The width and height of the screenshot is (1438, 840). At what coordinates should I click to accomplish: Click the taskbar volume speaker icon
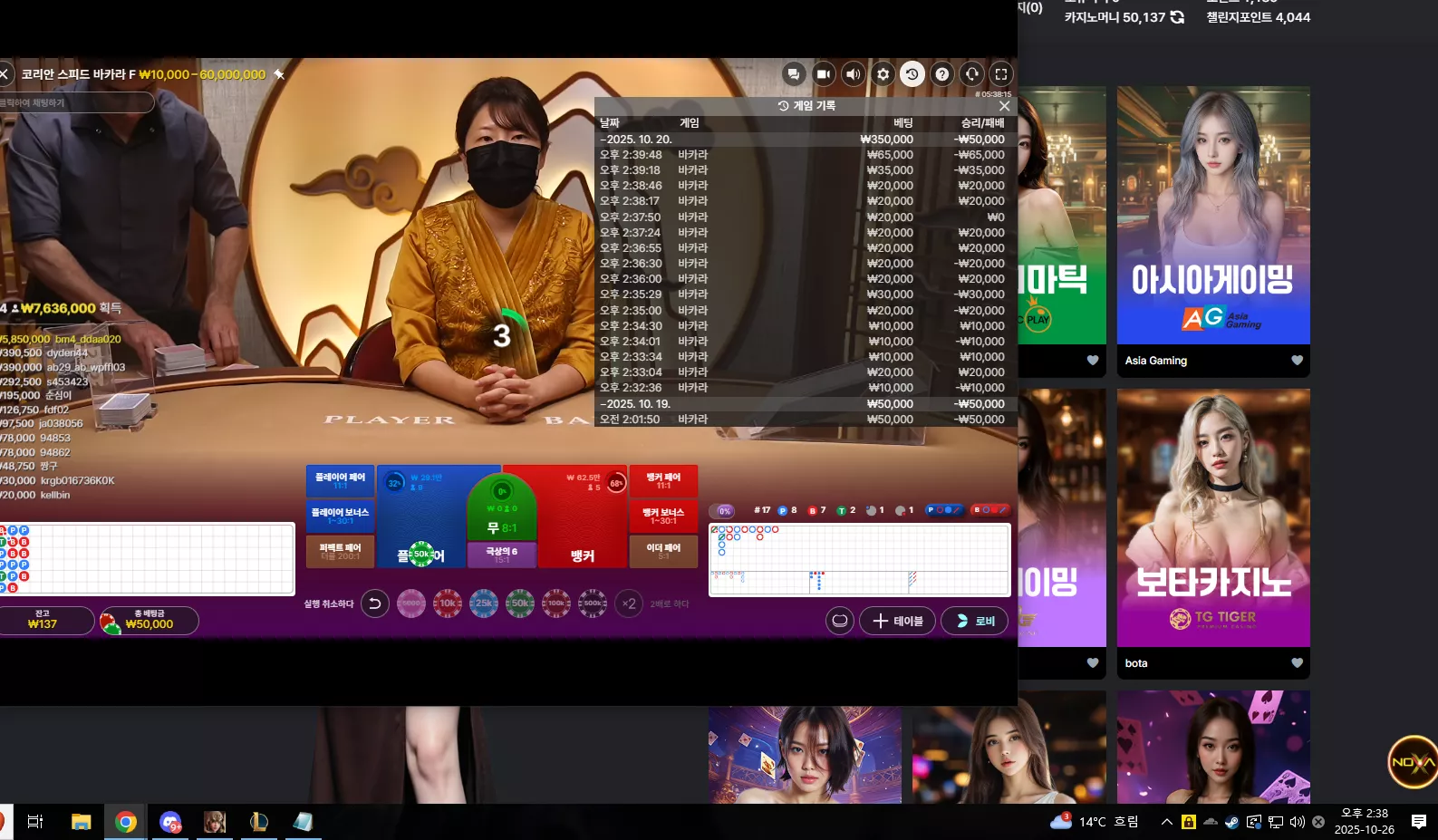click(x=1298, y=822)
